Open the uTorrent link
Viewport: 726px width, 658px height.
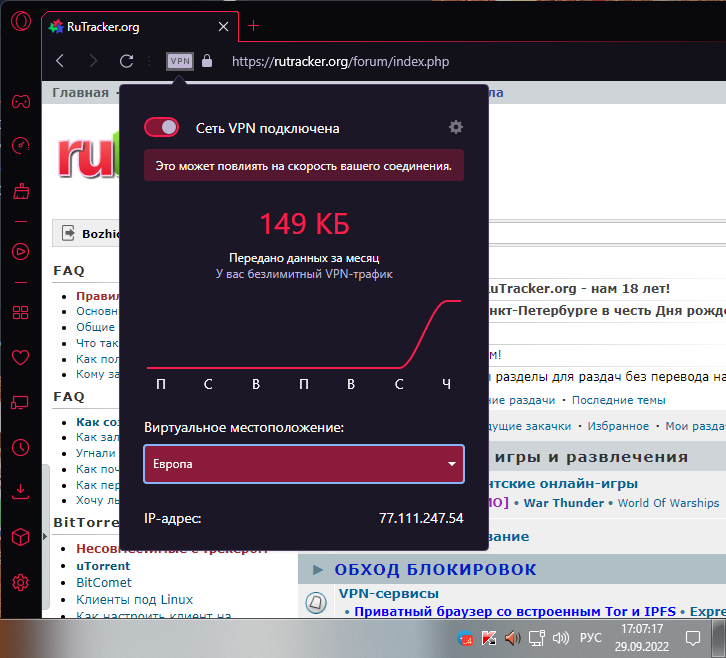tap(103, 566)
